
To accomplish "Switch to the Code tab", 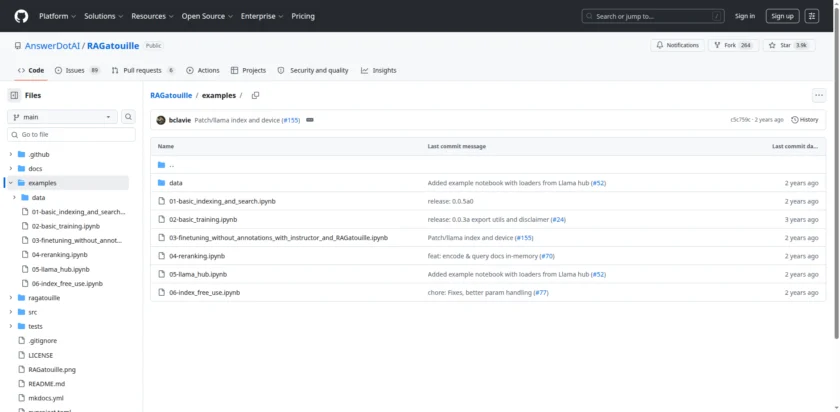I will (x=31, y=70).
